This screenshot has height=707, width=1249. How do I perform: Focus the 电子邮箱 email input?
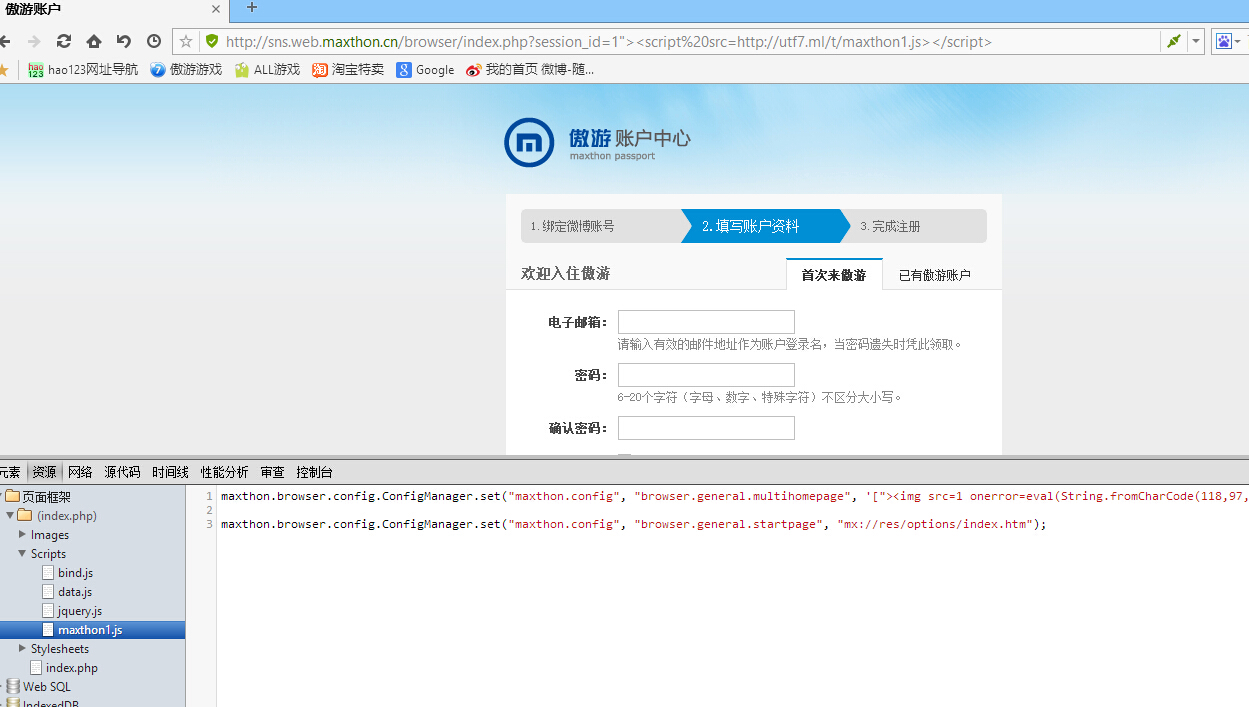706,322
